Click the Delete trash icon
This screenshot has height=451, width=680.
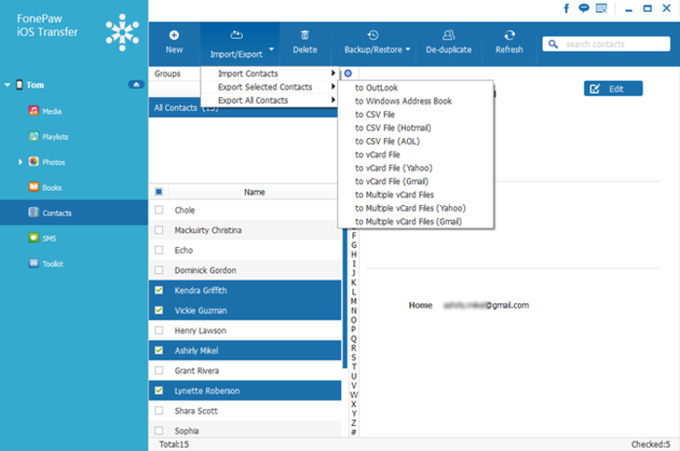coord(305,35)
